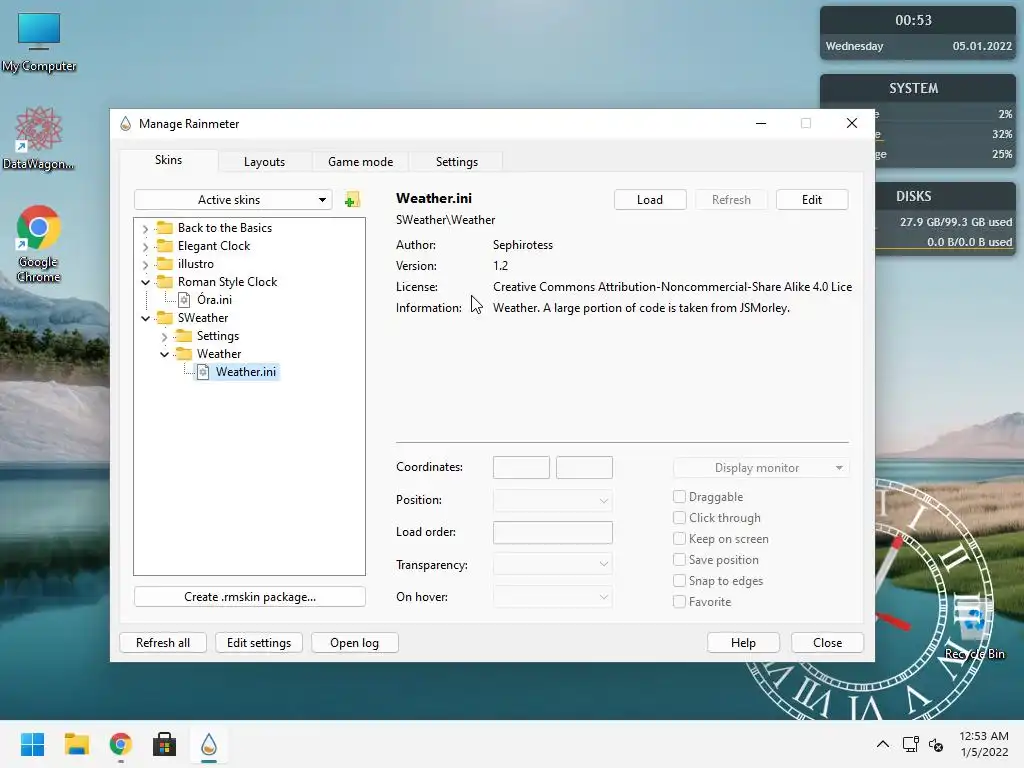This screenshot has width=1024, height=768.
Task: Click the Refresh all button
Action: pyautogui.click(x=163, y=643)
